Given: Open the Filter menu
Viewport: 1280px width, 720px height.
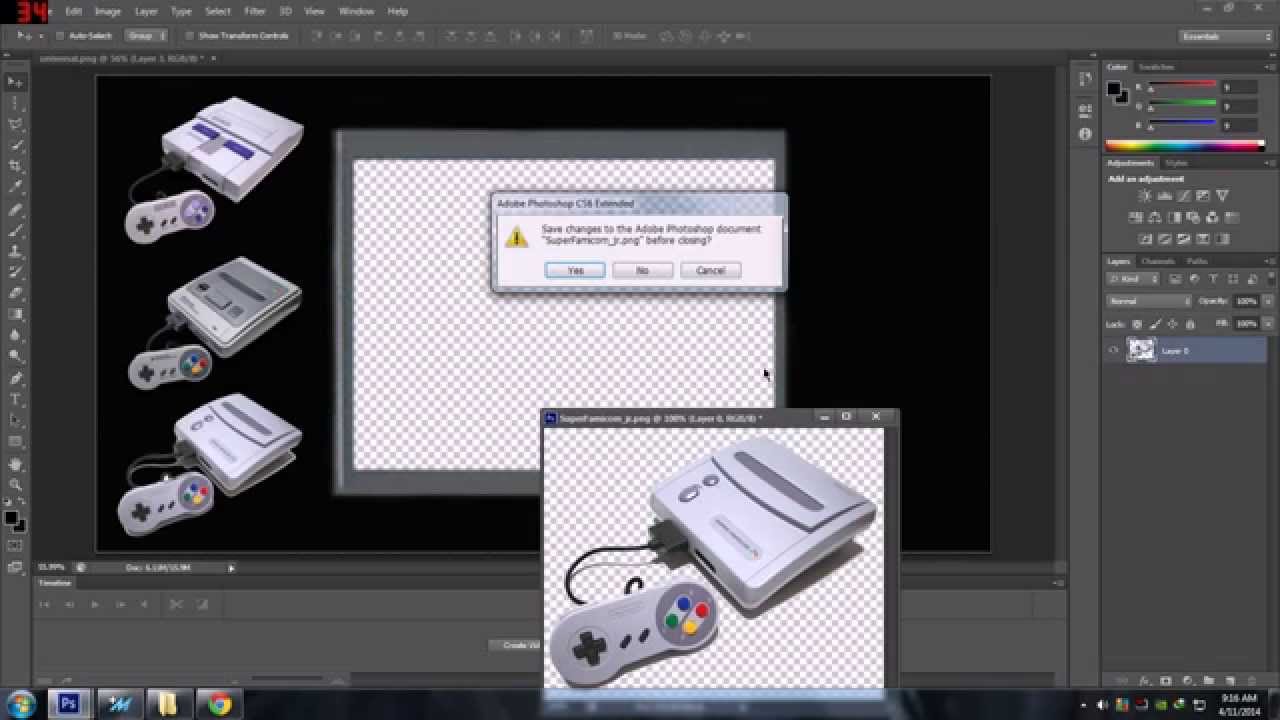Looking at the screenshot, I should pos(255,11).
